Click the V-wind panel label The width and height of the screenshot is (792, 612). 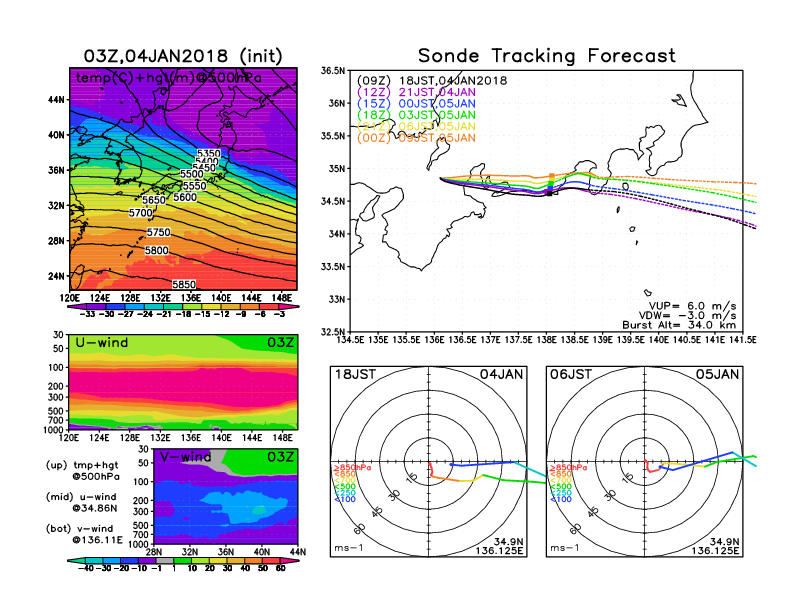[x=186, y=458]
